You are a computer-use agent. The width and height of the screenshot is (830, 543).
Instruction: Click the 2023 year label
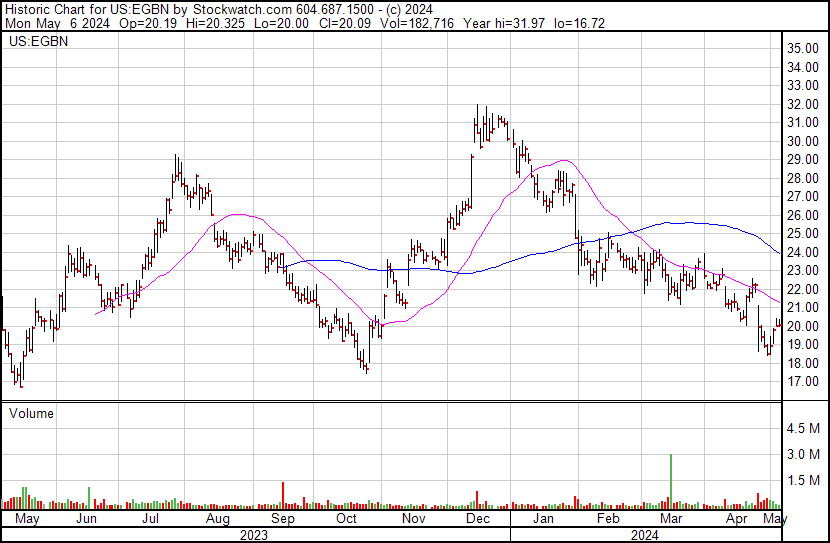tap(254, 535)
